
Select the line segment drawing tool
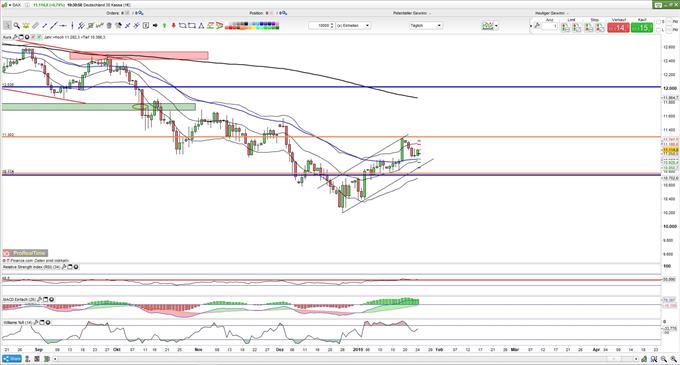click(x=44, y=26)
